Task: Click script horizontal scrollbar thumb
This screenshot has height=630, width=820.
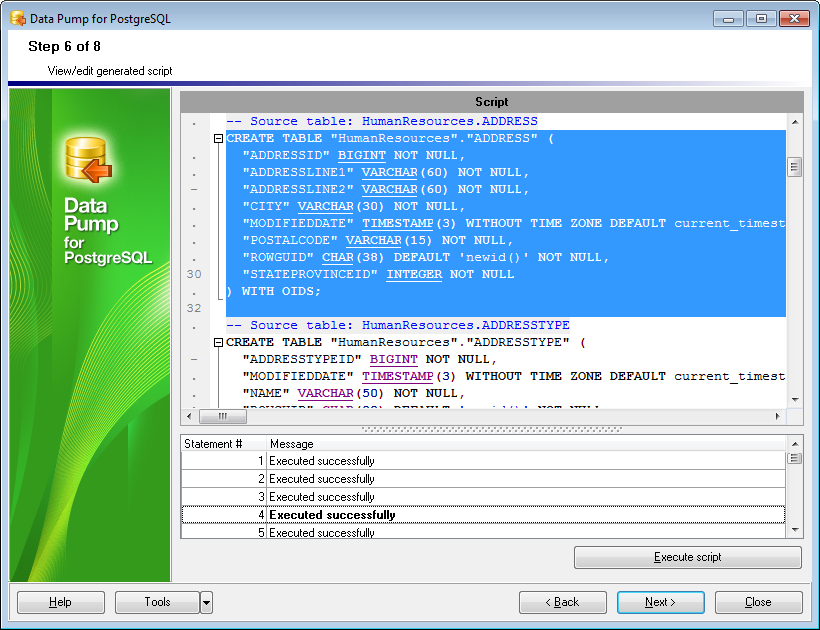Action: pyautogui.click(x=223, y=416)
